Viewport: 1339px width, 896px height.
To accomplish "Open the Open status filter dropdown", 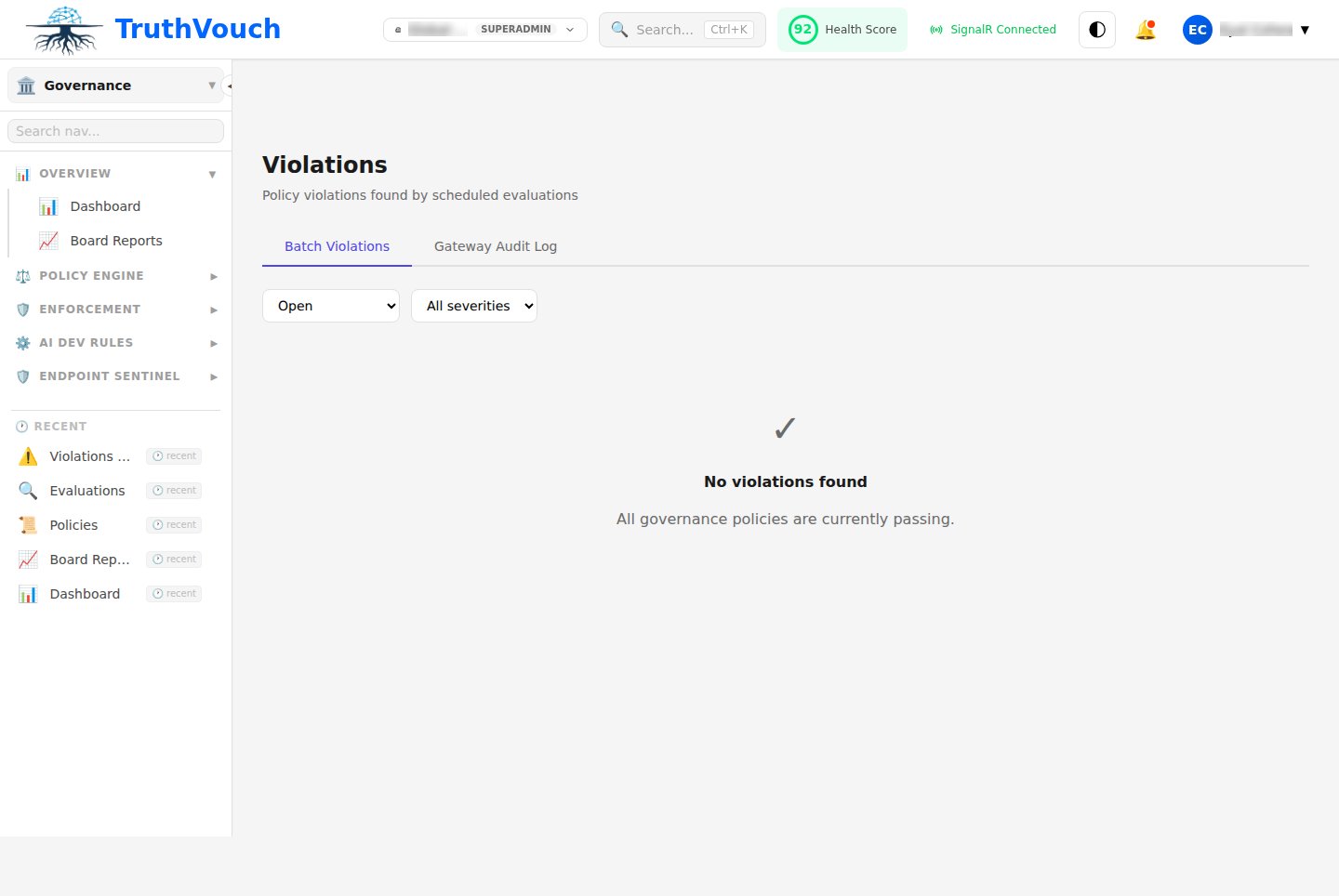I will pyautogui.click(x=331, y=305).
